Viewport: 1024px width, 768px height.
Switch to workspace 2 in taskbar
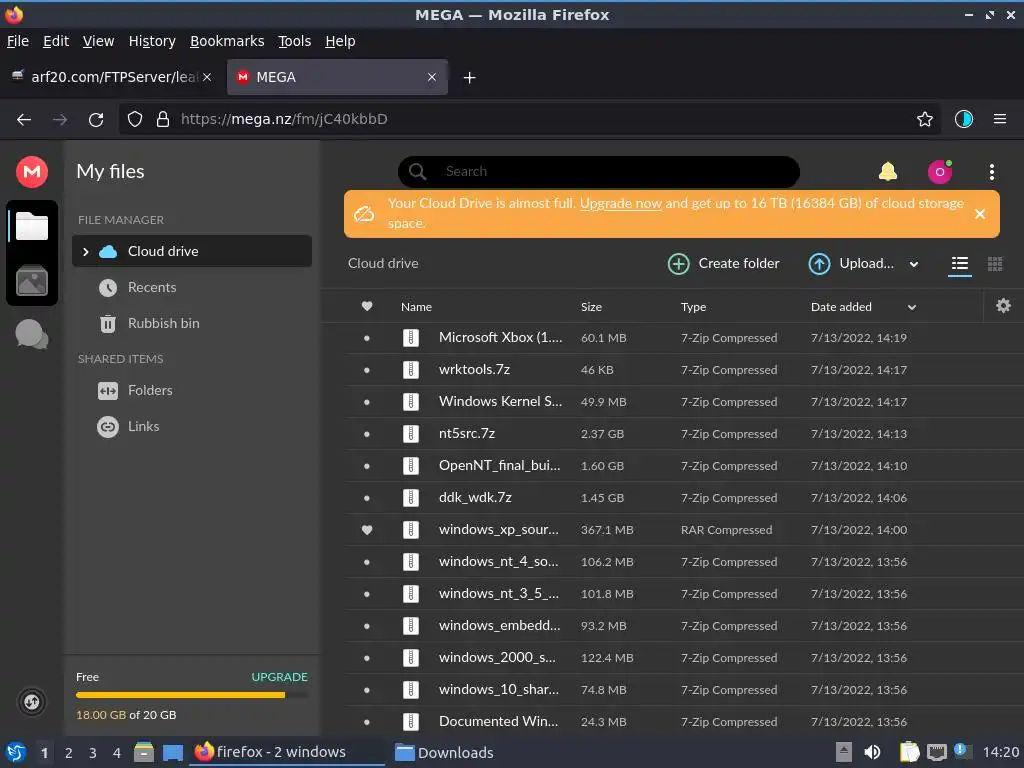pyautogui.click(x=69, y=753)
